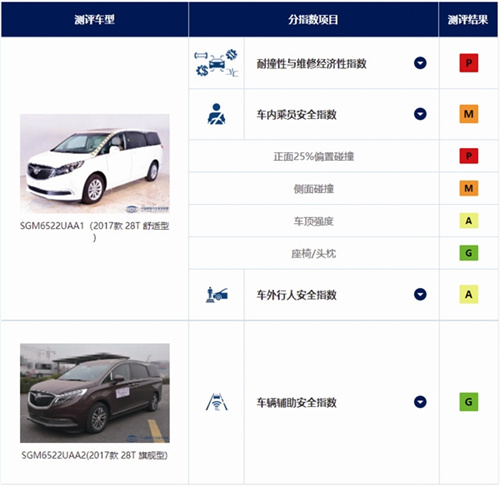
Task: Click the crashworthiness and repair economy icon
Action: pyautogui.click(x=216, y=63)
